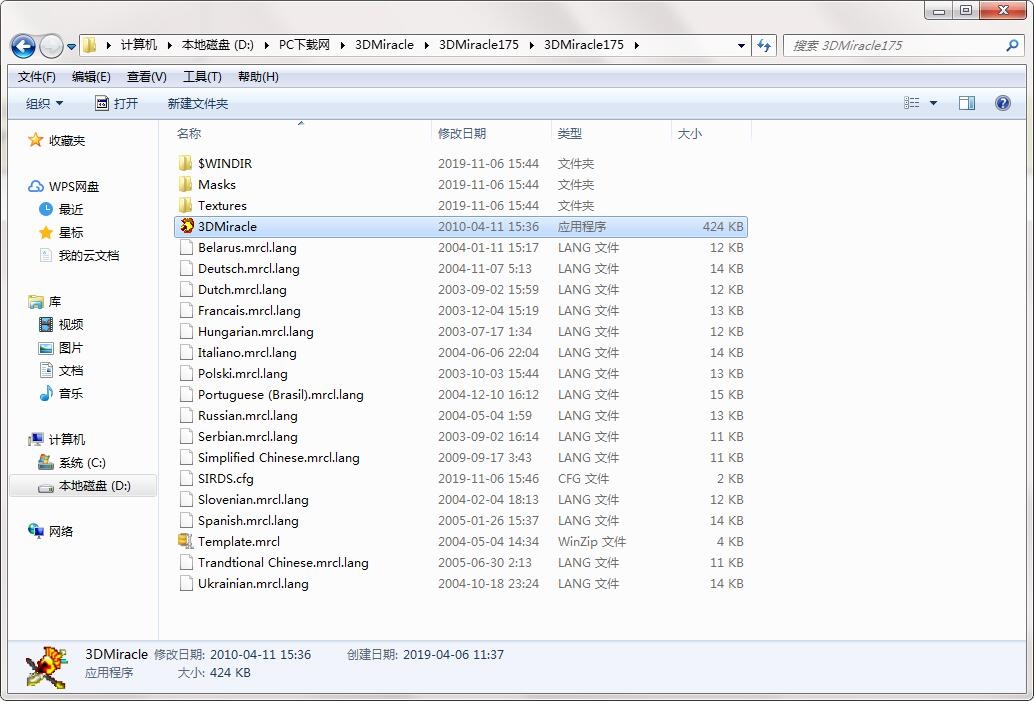
Task: Select the Hungarian.mrcl.lang file icon
Action: point(186,332)
